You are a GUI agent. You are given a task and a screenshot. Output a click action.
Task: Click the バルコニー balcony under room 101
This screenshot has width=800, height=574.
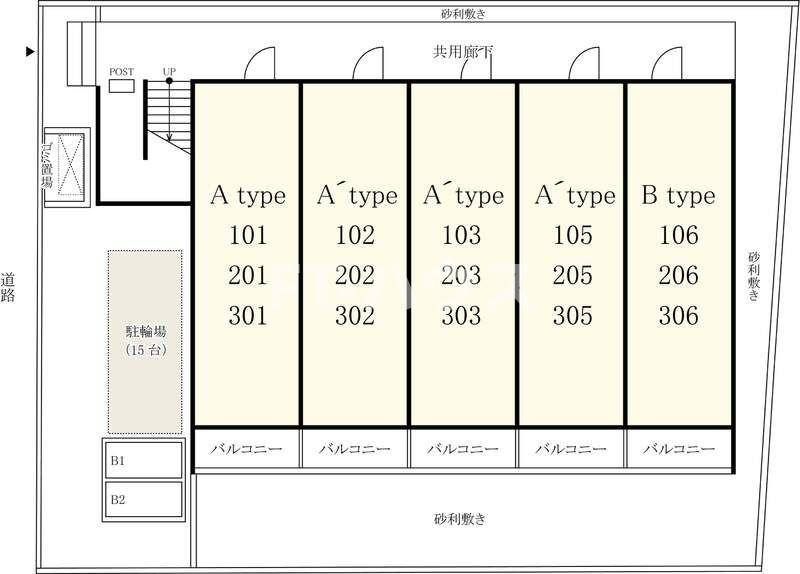coord(247,449)
